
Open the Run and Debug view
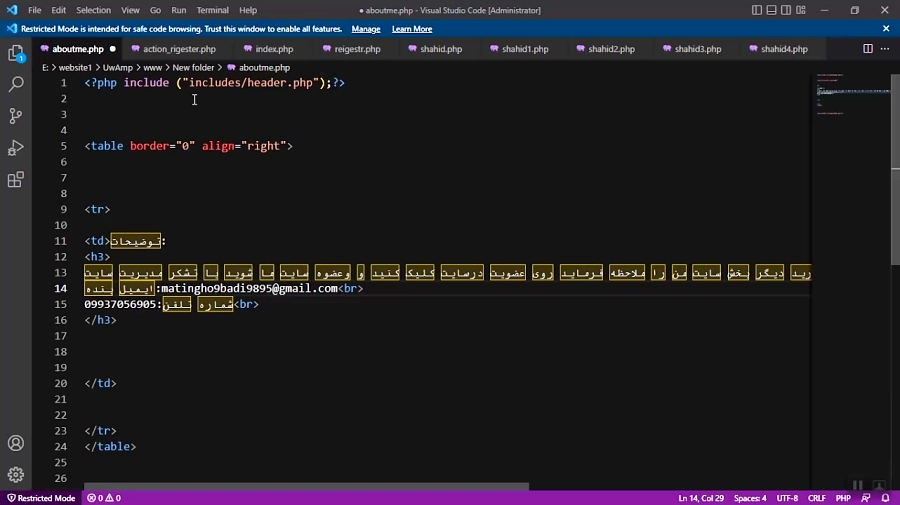(x=16, y=148)
